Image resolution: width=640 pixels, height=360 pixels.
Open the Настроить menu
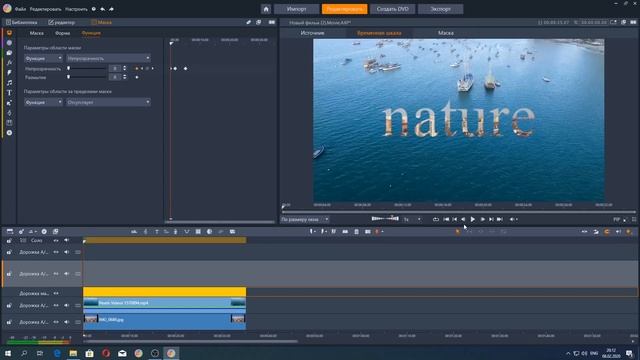(x=76, y=9)
